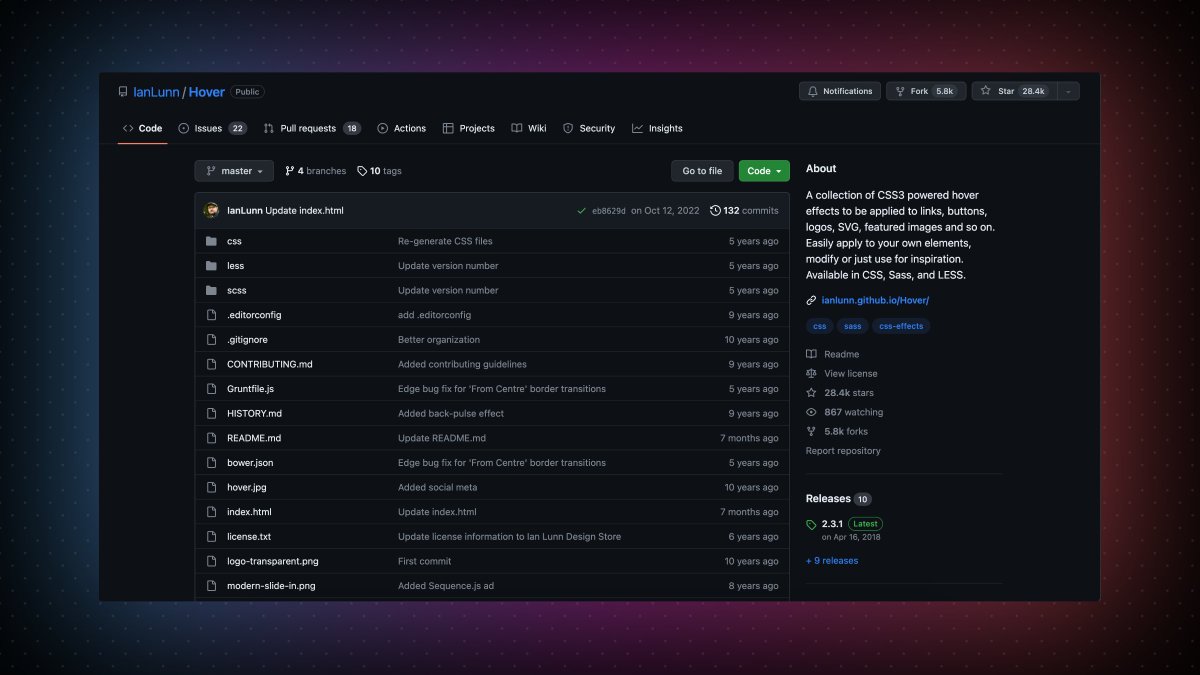Click the Notifications bell button
The image size is (1200, 675).
click(840, 91)
